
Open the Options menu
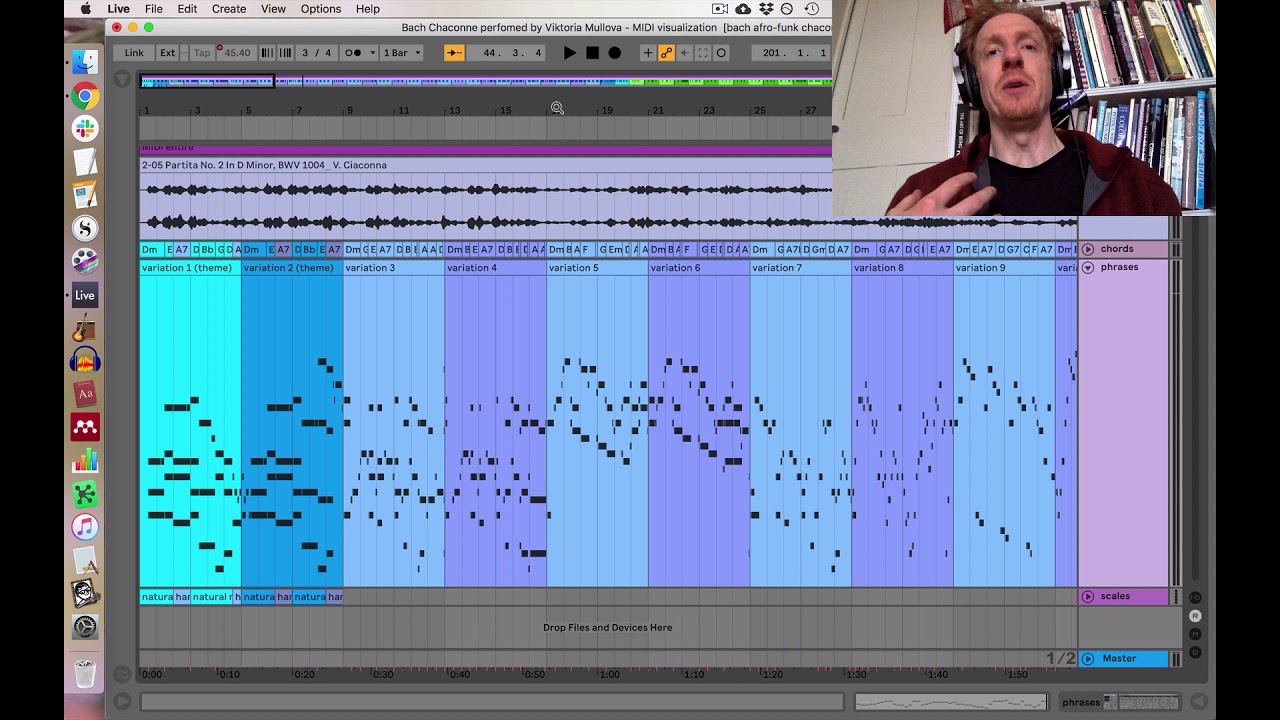pos(321,9)
